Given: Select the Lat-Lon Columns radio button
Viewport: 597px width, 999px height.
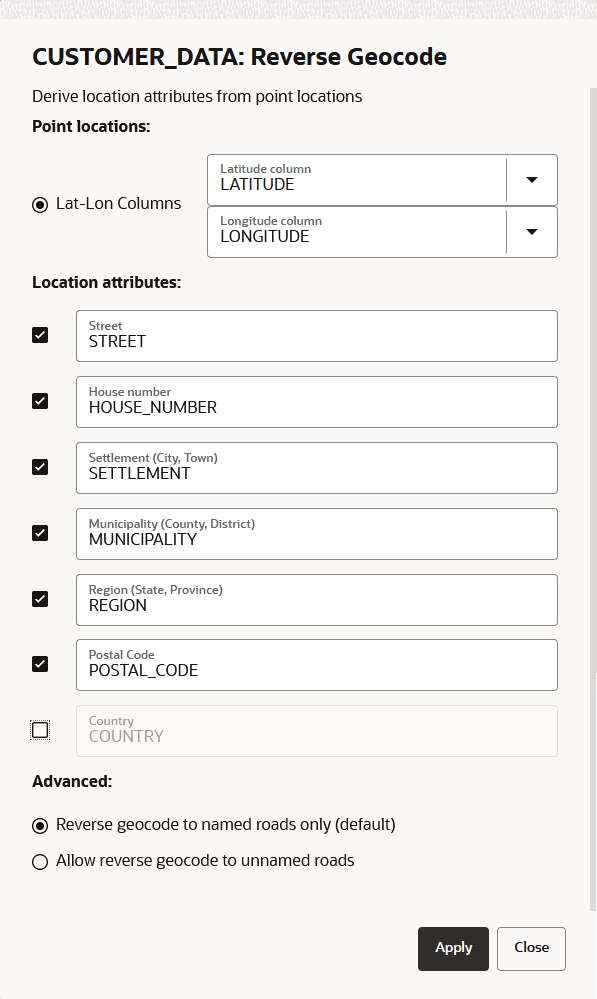Looking at the screenshot, I should [40, 205].
